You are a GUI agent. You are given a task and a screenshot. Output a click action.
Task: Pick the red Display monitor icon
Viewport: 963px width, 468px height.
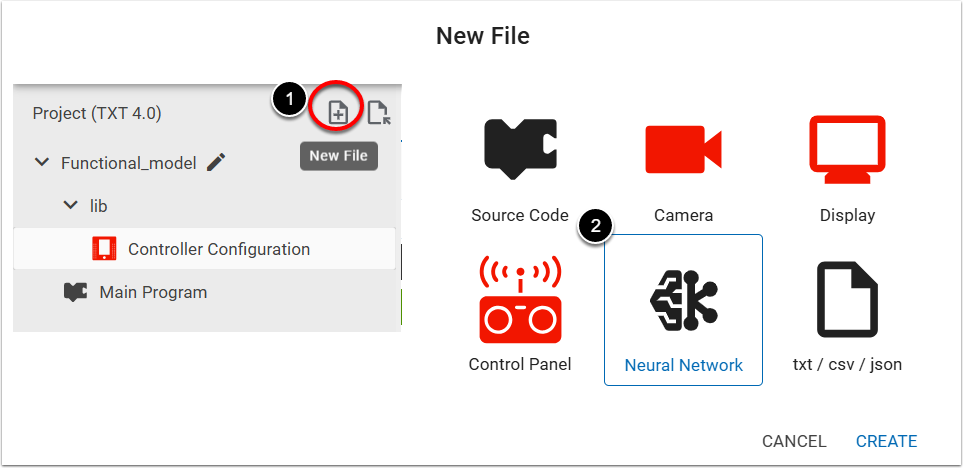(x=846, y=150)
